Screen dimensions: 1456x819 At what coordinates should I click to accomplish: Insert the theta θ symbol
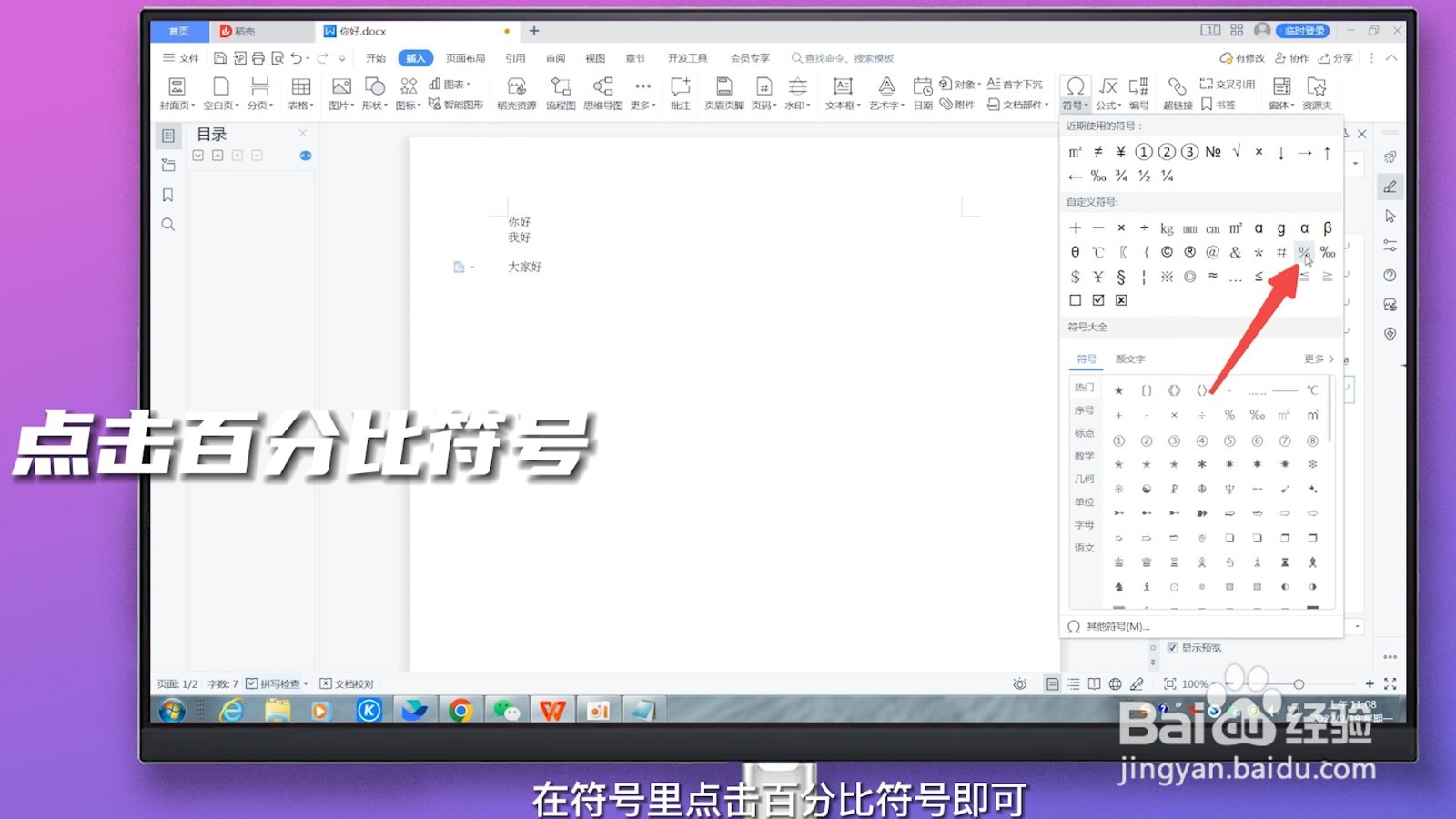1076,252
